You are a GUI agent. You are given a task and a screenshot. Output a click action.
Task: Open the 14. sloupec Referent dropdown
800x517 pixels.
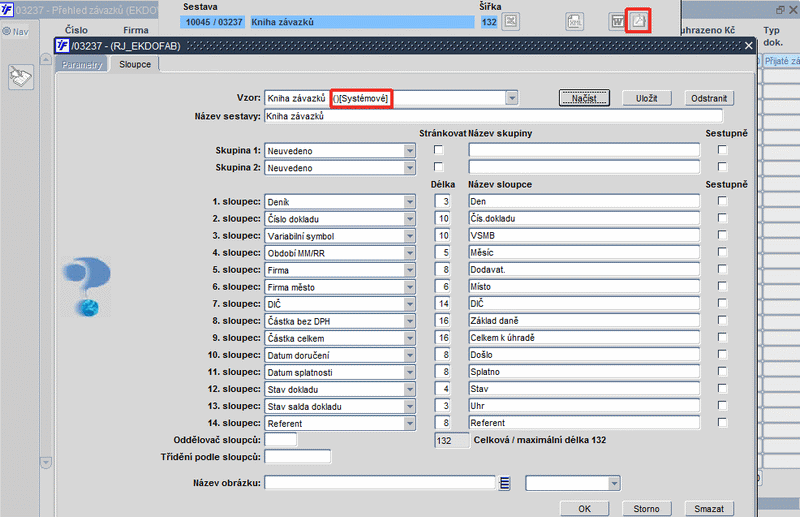409,423
